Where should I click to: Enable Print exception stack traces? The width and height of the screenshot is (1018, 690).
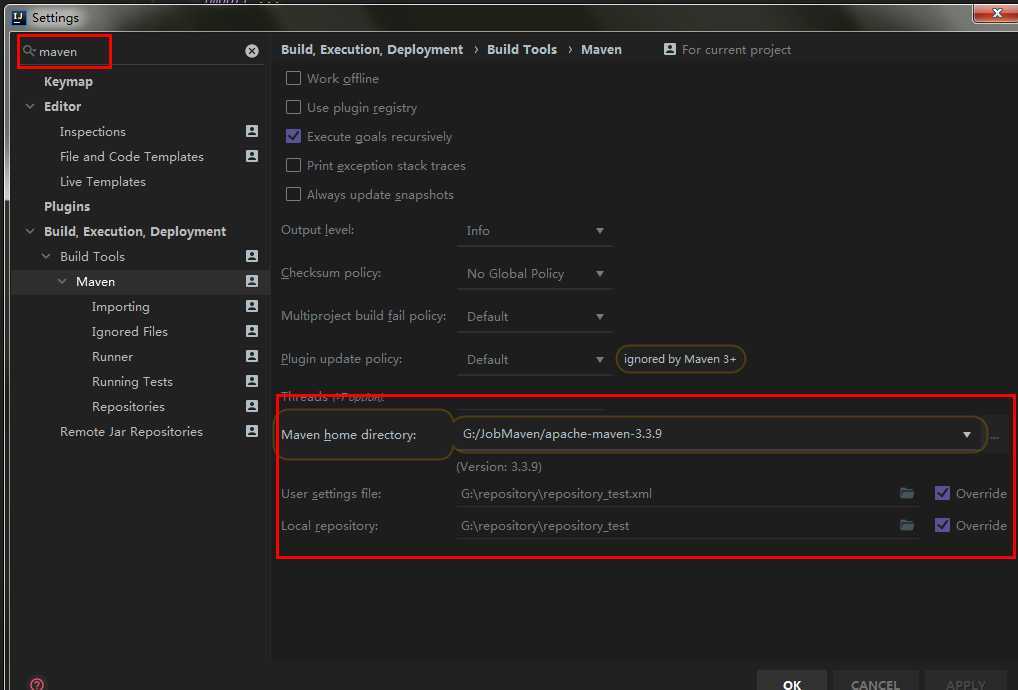click(293, 166)
